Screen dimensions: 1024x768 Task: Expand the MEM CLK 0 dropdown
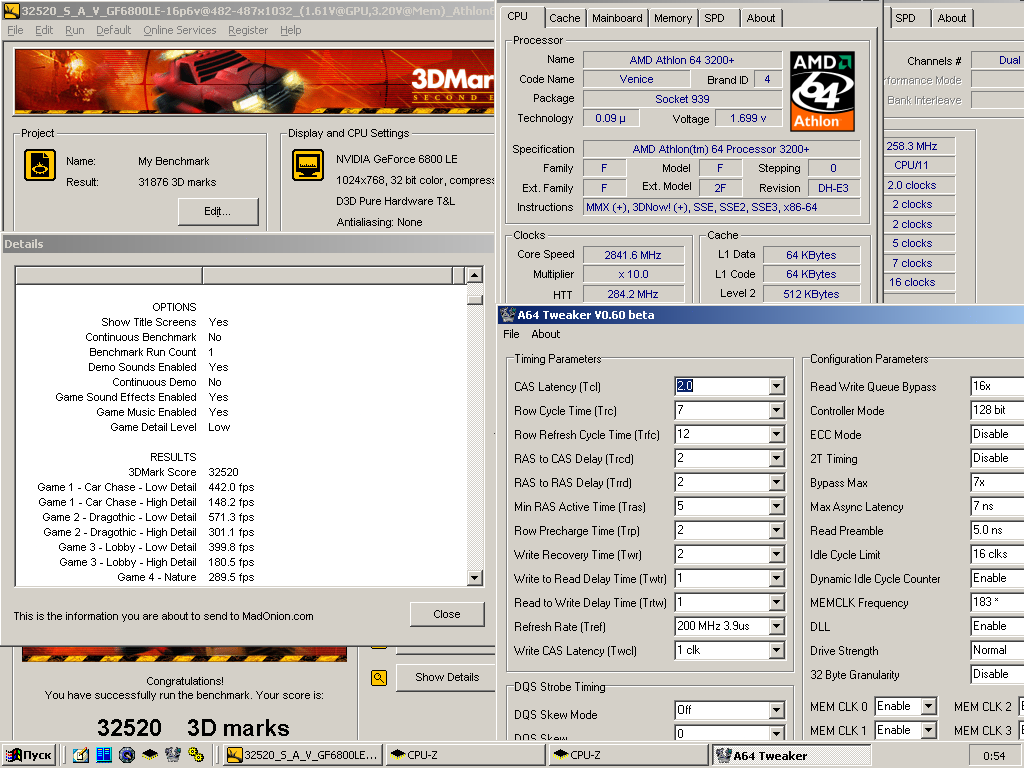(928, 707)
